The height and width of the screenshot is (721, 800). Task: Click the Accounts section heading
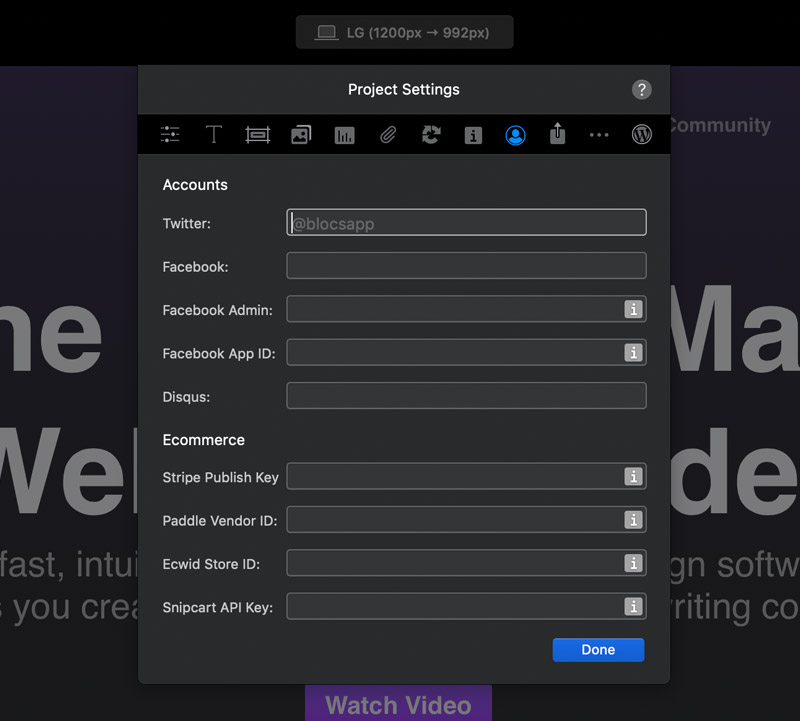tap(195, 185)
